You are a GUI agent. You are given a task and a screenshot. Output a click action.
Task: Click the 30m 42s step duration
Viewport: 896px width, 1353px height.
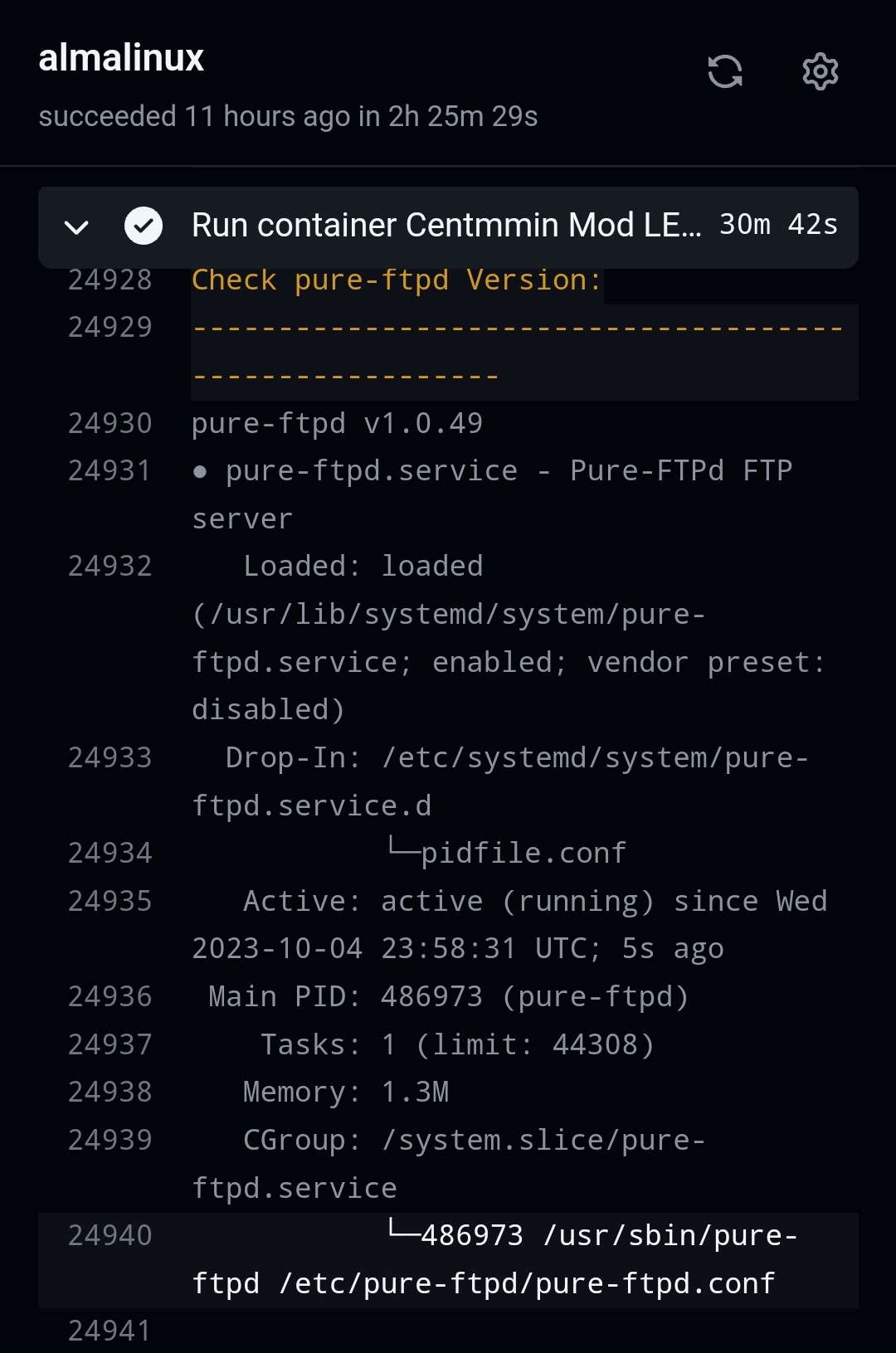point(778,225)
